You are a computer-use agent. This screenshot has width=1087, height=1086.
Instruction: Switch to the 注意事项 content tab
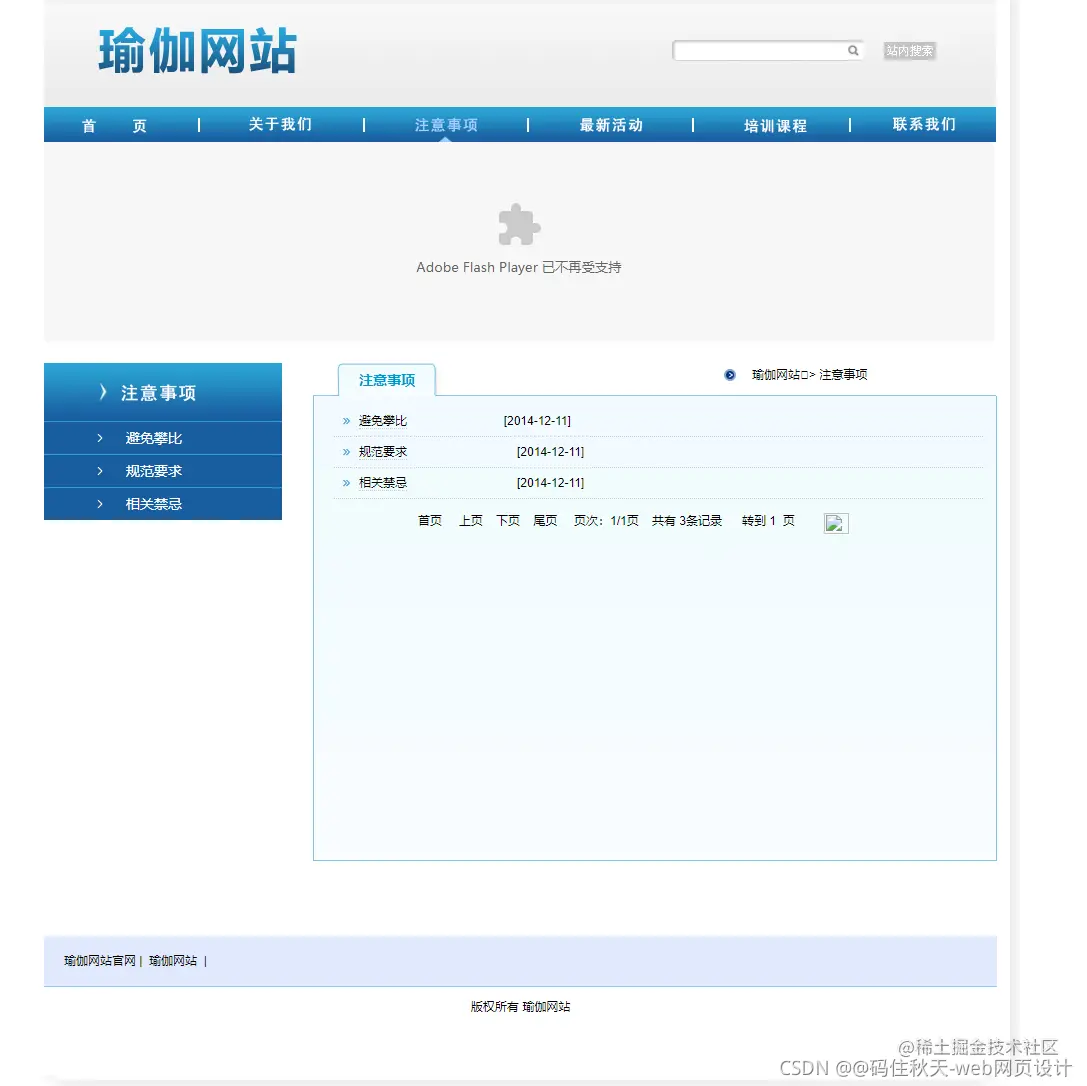point(386,379)
